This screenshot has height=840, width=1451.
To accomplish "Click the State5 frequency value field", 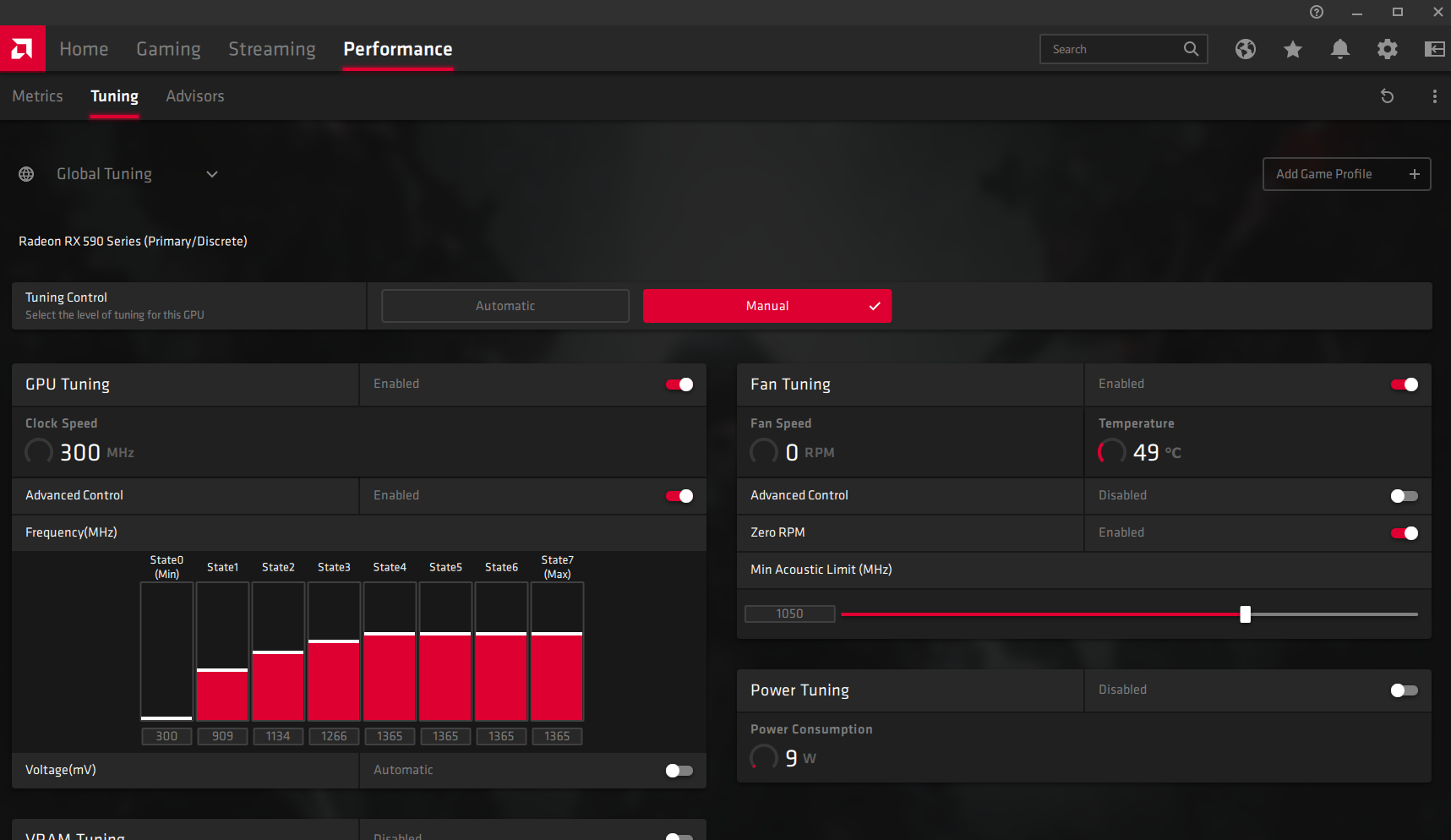I will [x=445, y=736].
